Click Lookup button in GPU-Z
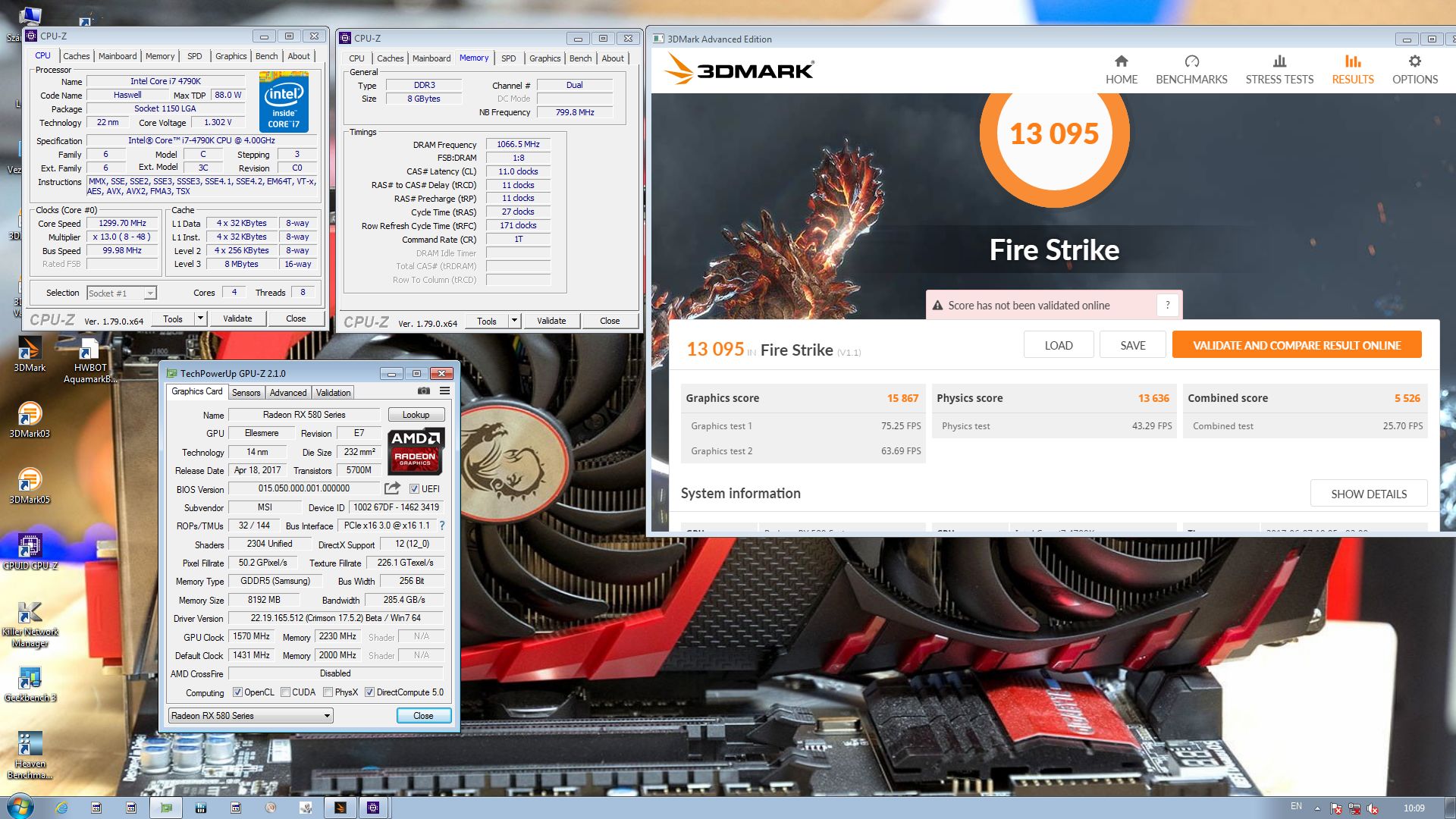This screenshot has height=819, width=1456. pyautogui.click(x=416, y=415)
